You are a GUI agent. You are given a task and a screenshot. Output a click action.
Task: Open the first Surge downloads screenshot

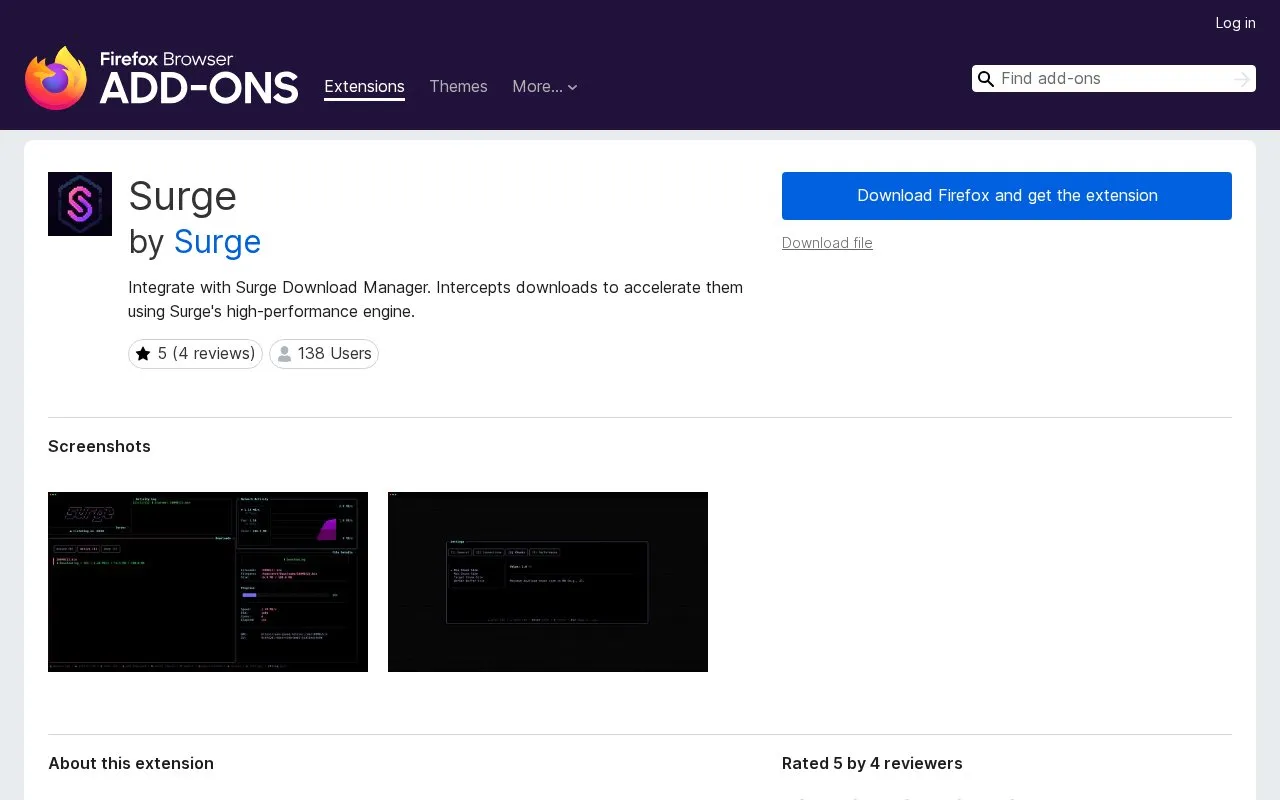208,582
